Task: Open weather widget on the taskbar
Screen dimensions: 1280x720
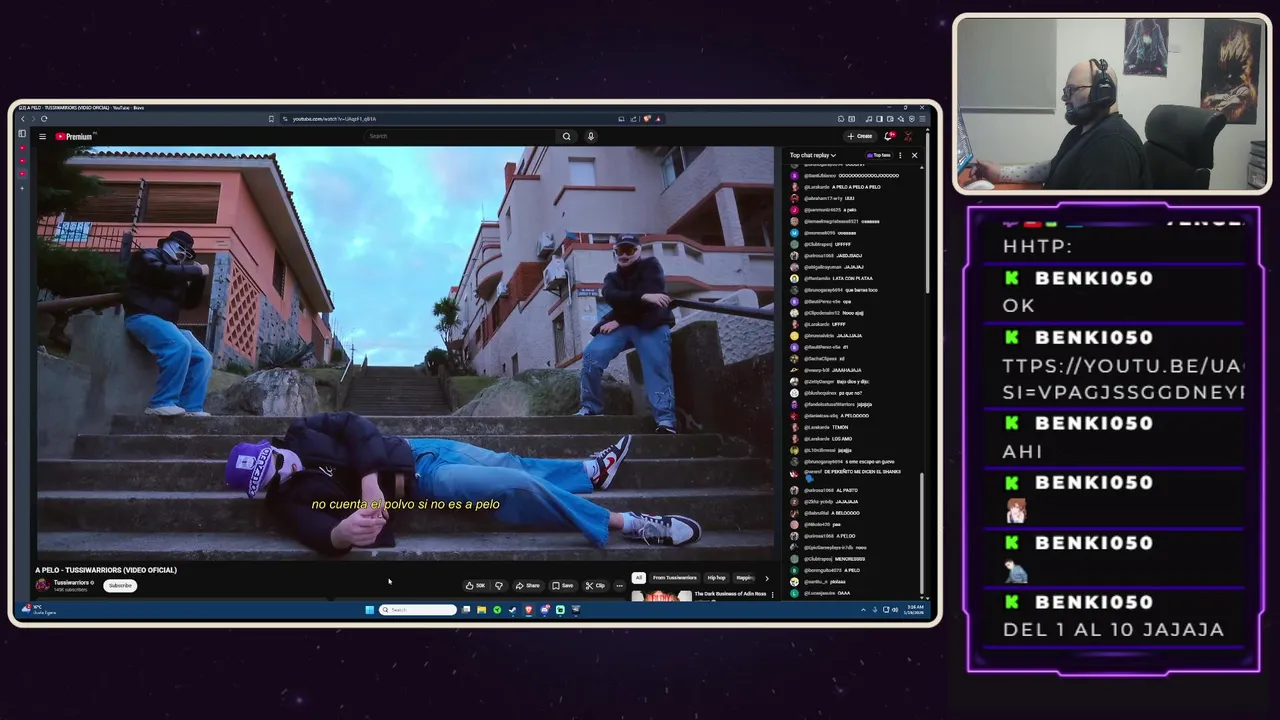Action: 38,610
